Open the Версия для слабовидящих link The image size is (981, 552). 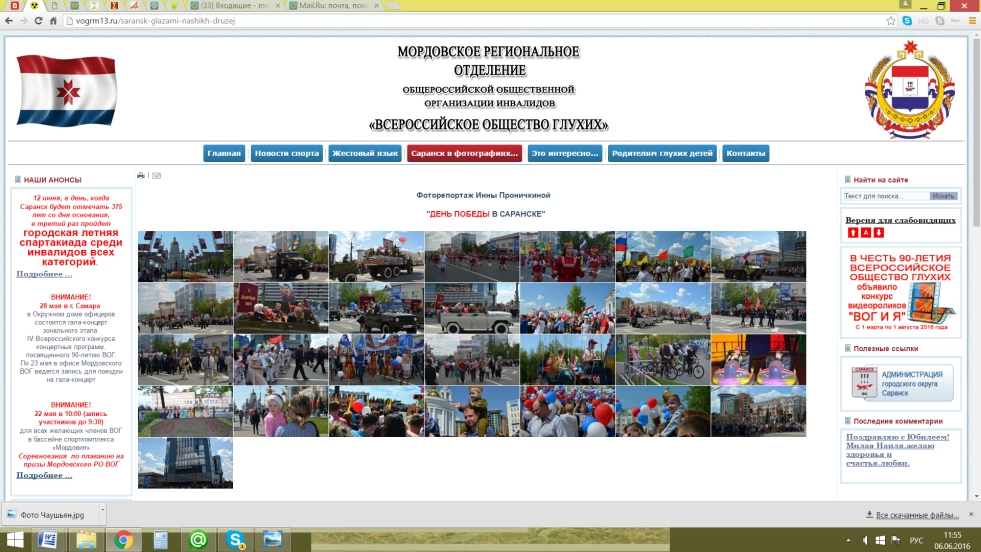900,220
